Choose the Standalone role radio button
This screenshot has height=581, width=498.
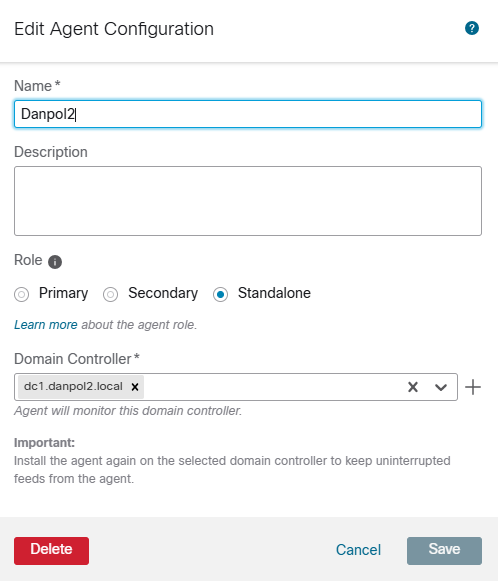[x=220, y=295]
